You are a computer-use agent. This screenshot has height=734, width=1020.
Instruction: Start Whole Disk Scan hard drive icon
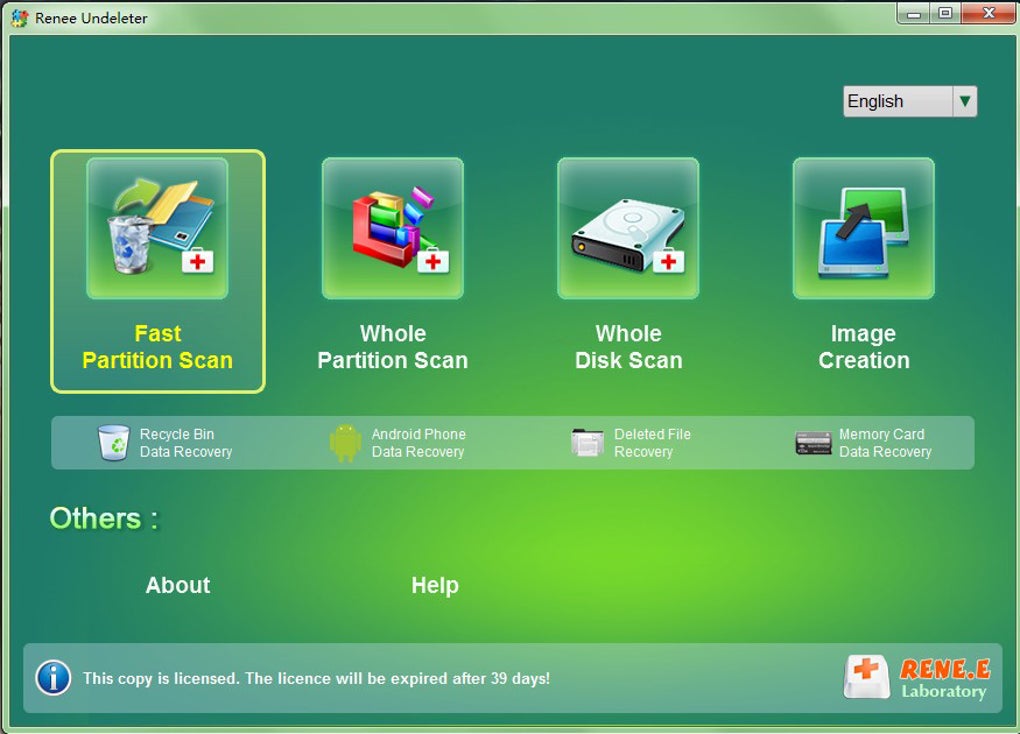tap(628, 228)
